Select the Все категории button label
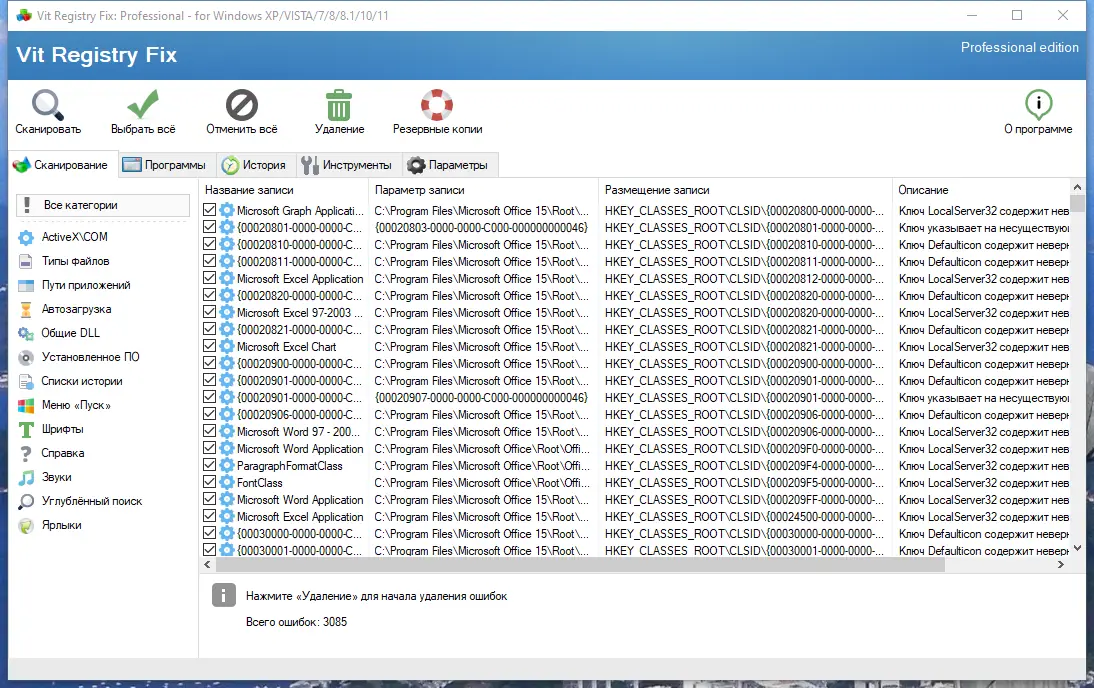The height and width of the screenshot is (688, 1094). pos(81,205)
